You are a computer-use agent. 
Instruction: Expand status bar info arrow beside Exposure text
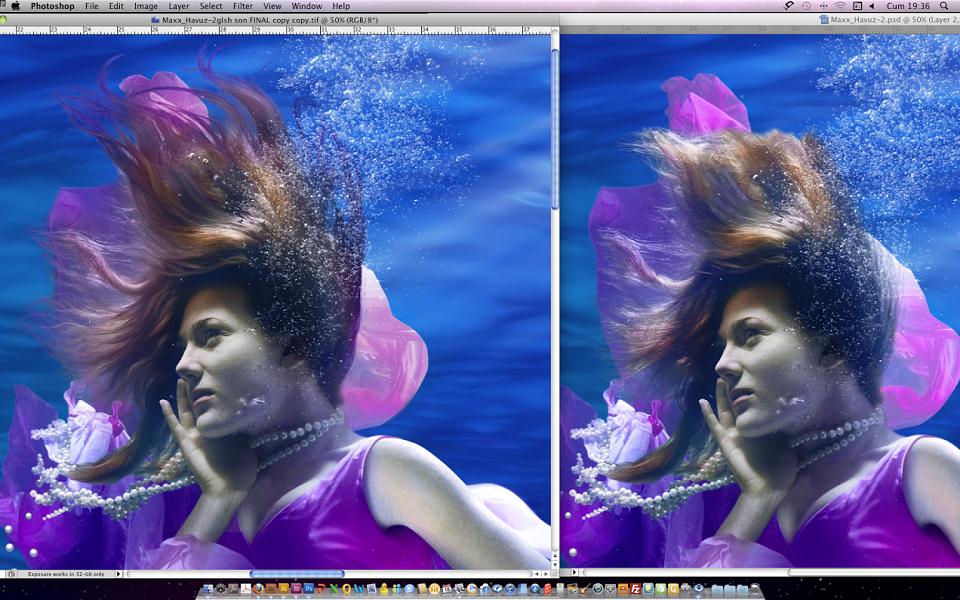click(119, 574)
